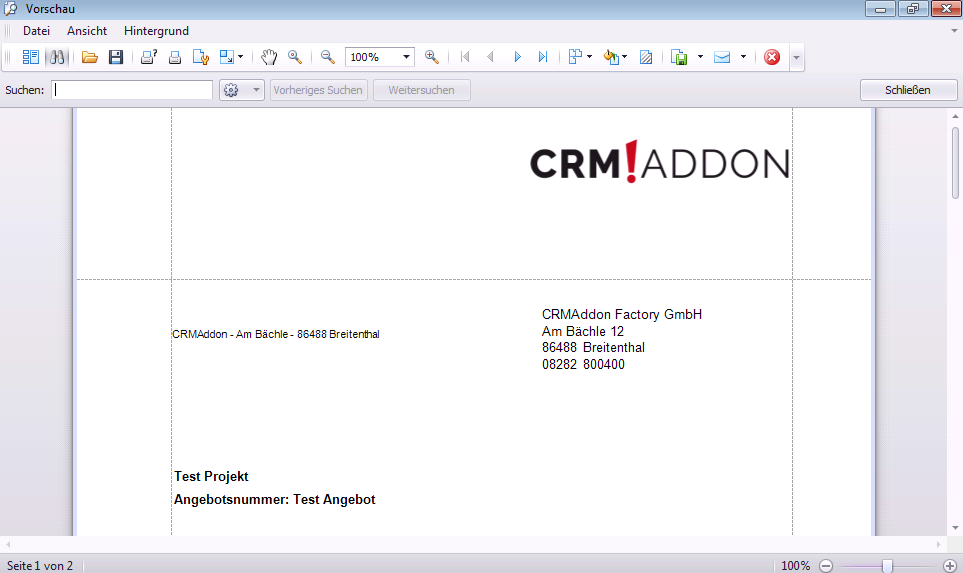The height and width of the screenshot is (573, 963).
Task: Open page setup icon
Action: pos(201,57)
